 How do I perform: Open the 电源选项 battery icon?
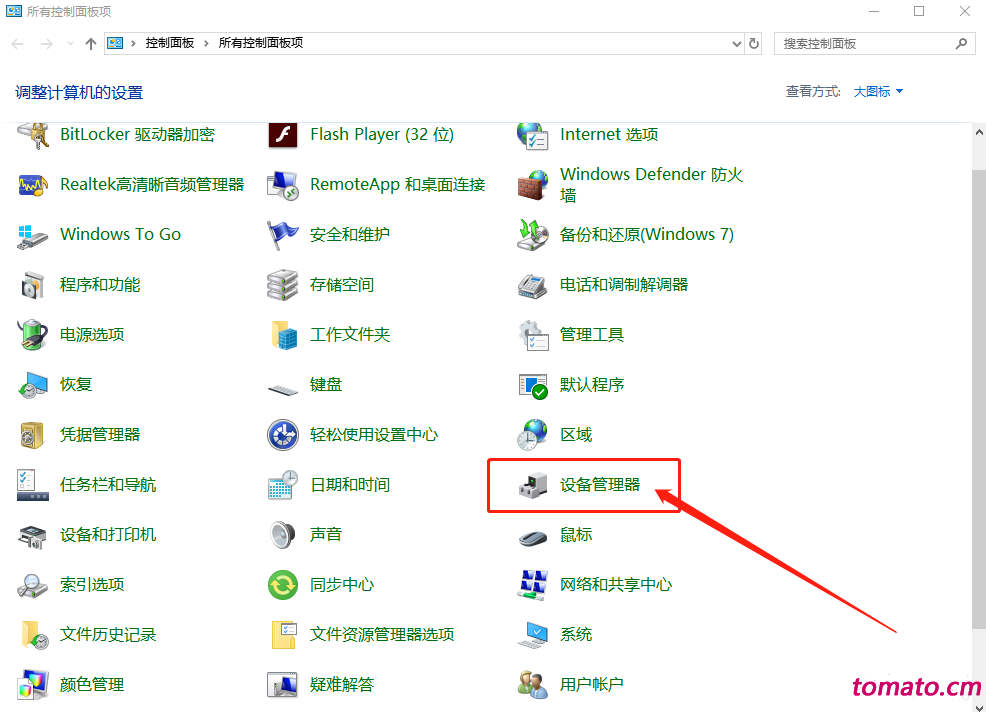33,335
